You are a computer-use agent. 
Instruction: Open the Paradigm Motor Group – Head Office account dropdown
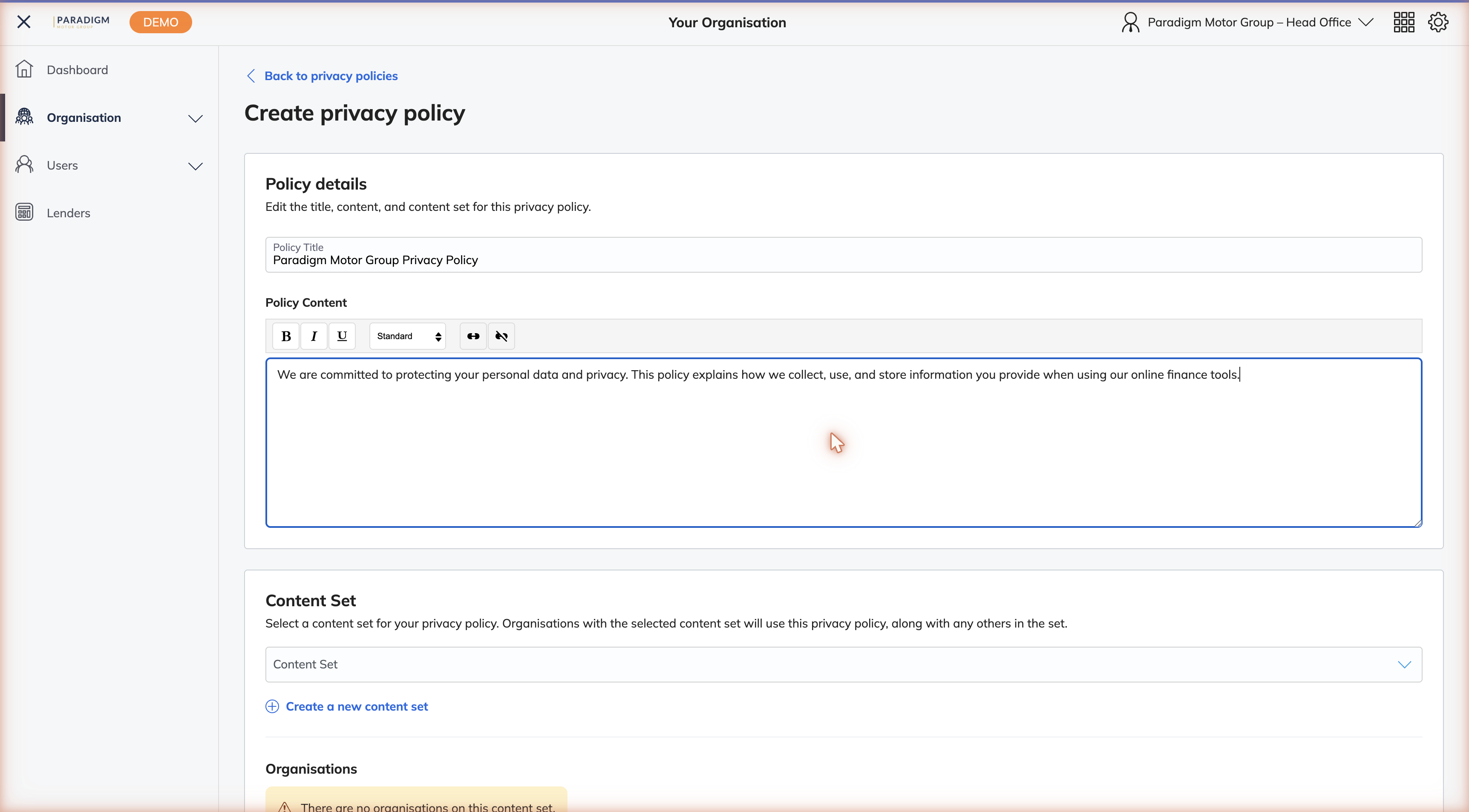1248,22
